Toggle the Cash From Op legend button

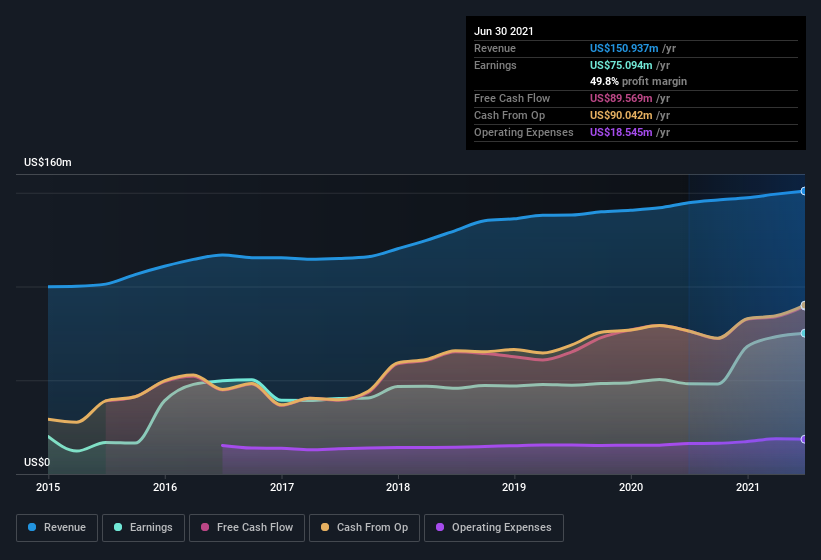(x=364, y=528)
